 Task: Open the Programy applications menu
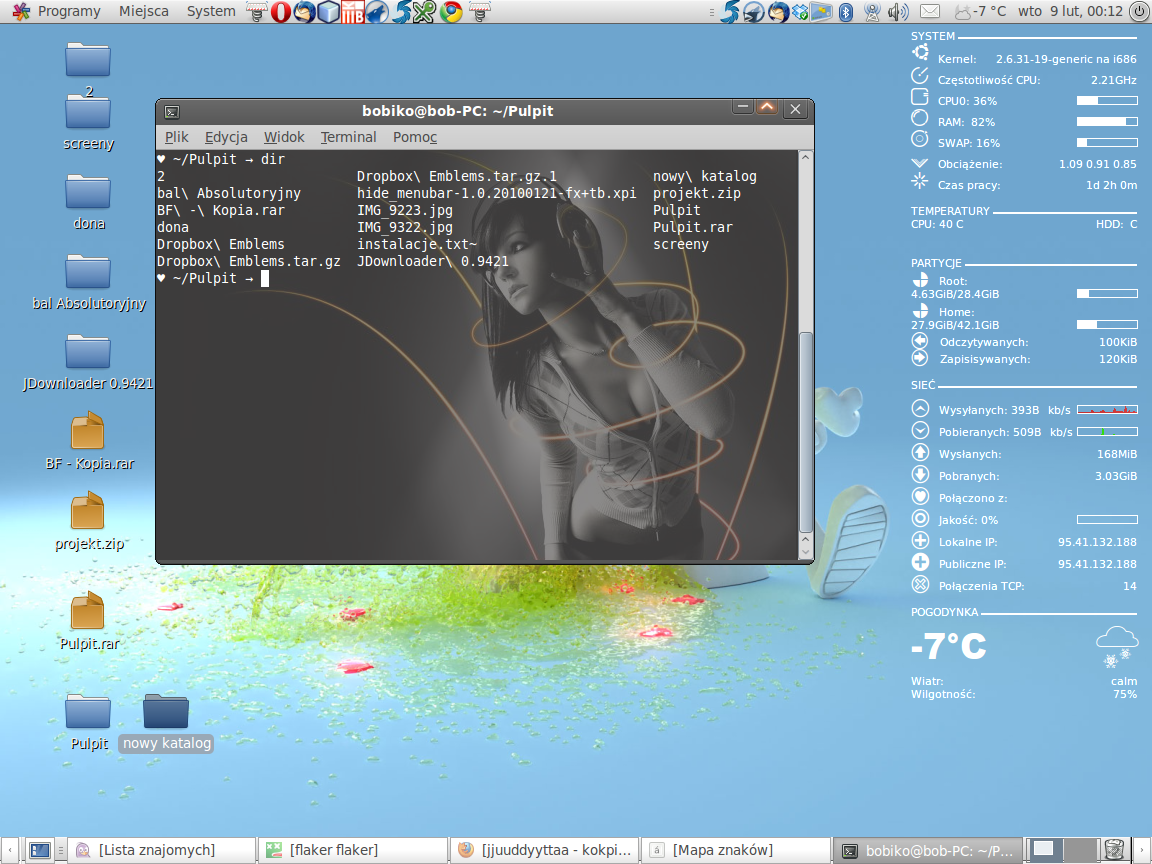(57, 12)
